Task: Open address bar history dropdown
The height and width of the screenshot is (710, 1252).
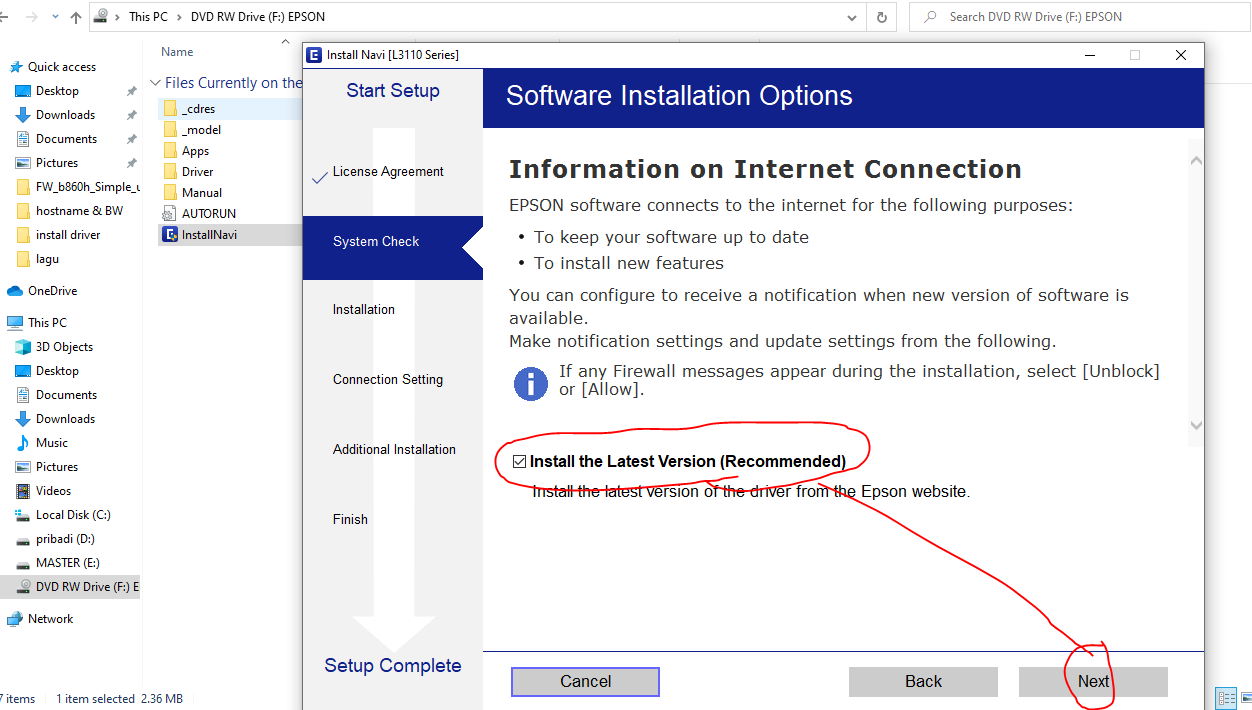Action: [851, 17]
